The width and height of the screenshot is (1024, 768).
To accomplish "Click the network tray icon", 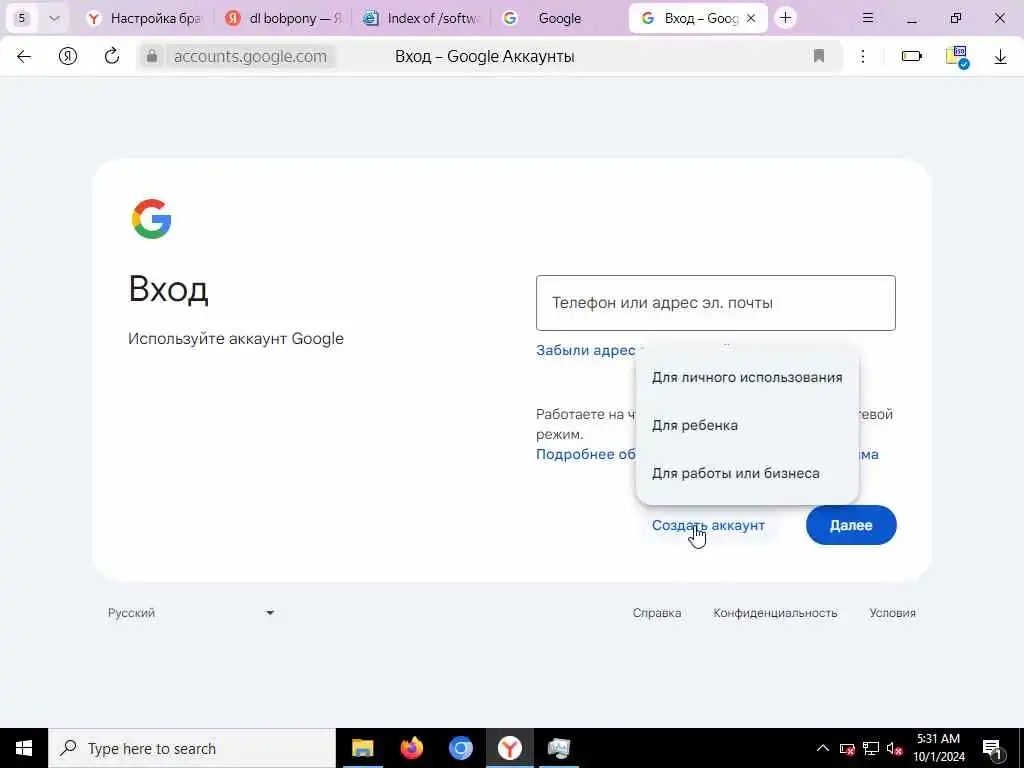I will (871, 748).
